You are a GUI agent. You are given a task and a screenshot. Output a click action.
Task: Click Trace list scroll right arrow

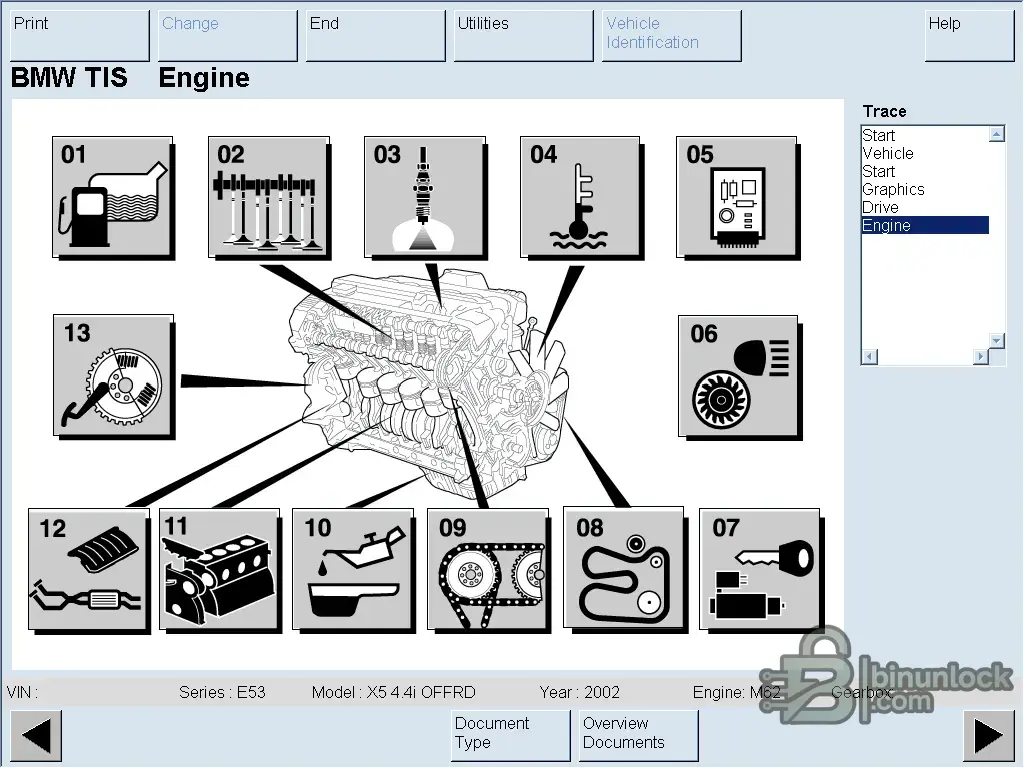980,357
